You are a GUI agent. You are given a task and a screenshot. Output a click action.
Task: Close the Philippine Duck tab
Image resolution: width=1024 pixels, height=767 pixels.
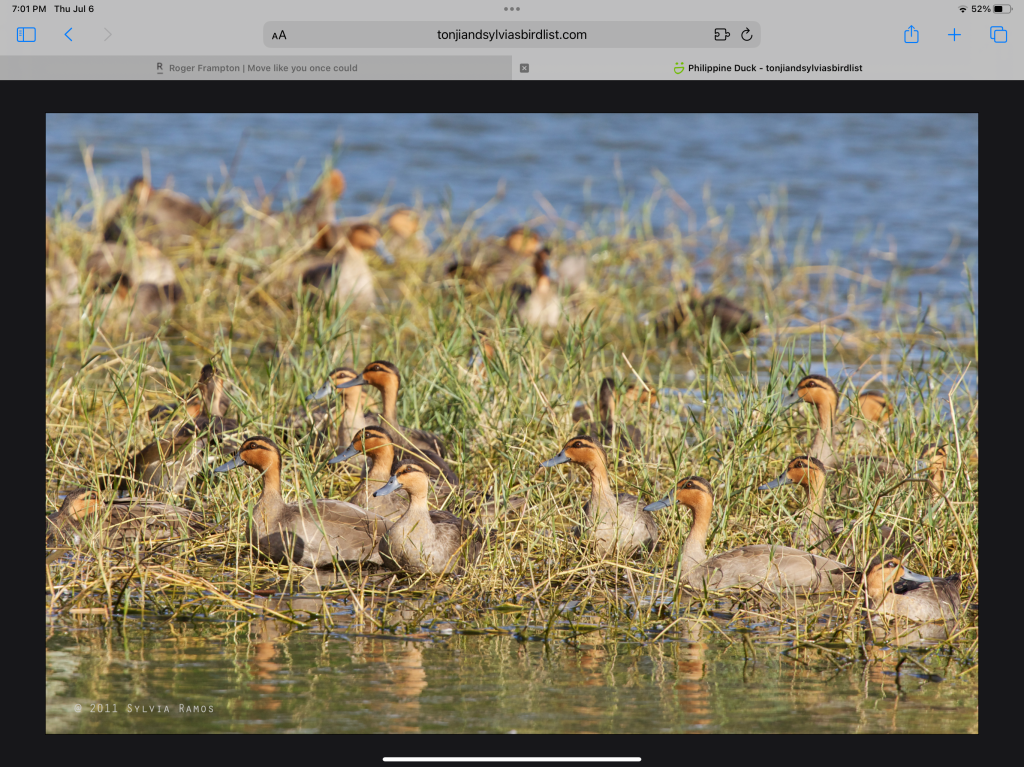tap(525, 68)
